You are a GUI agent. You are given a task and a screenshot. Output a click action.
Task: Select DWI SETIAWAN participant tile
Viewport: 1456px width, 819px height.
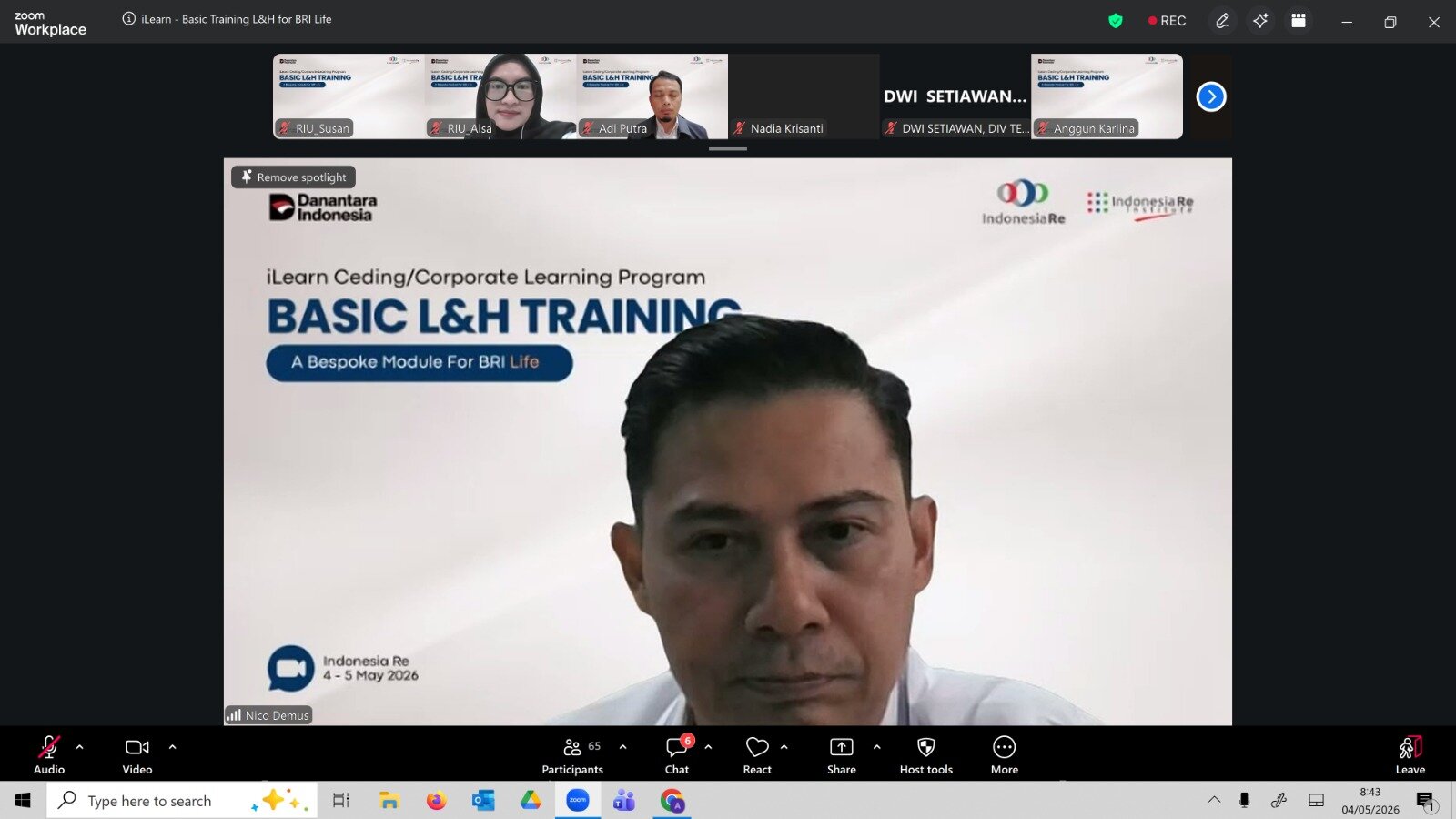tap(955, 96)
